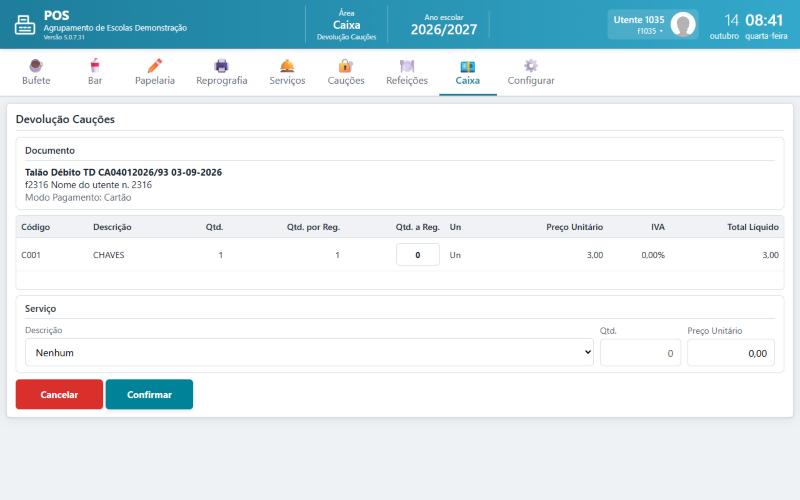Click the user avatar picture
This screenshot has height=500, width=800.
pos(683,24)
